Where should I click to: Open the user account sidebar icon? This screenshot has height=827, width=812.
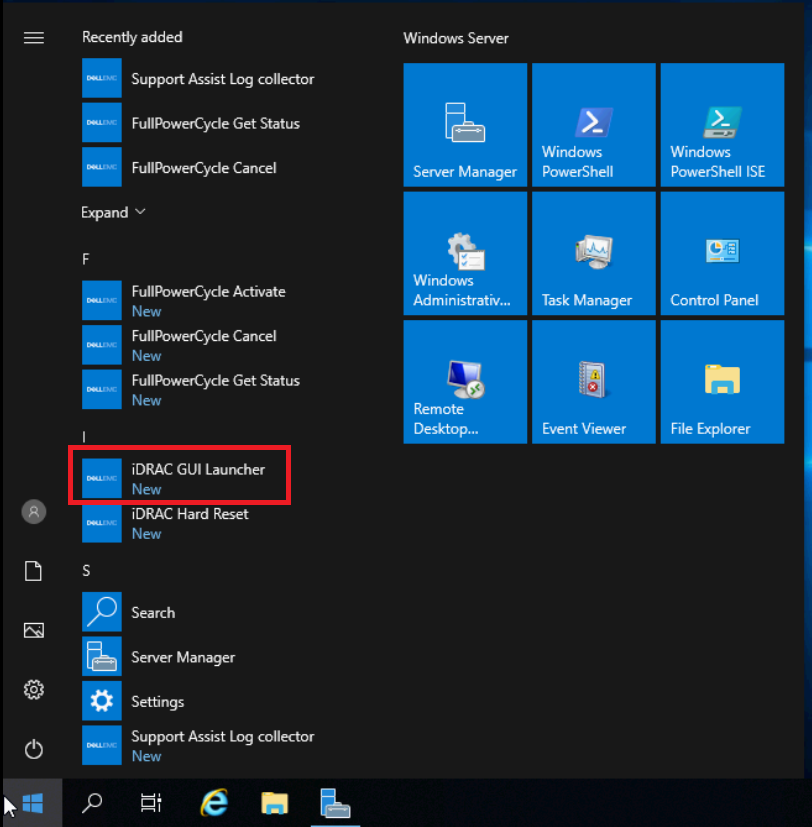[x=33, y=511]
